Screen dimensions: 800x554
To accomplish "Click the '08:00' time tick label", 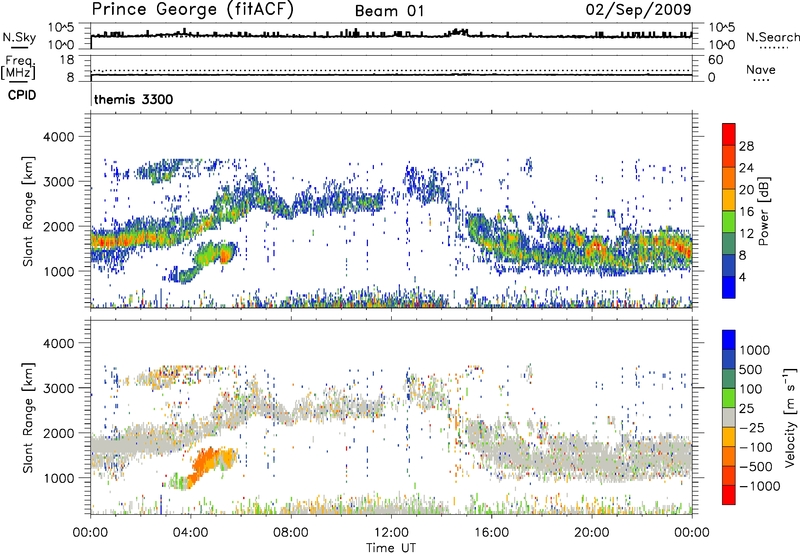I will pyautogui.click(x=291, y=533).
